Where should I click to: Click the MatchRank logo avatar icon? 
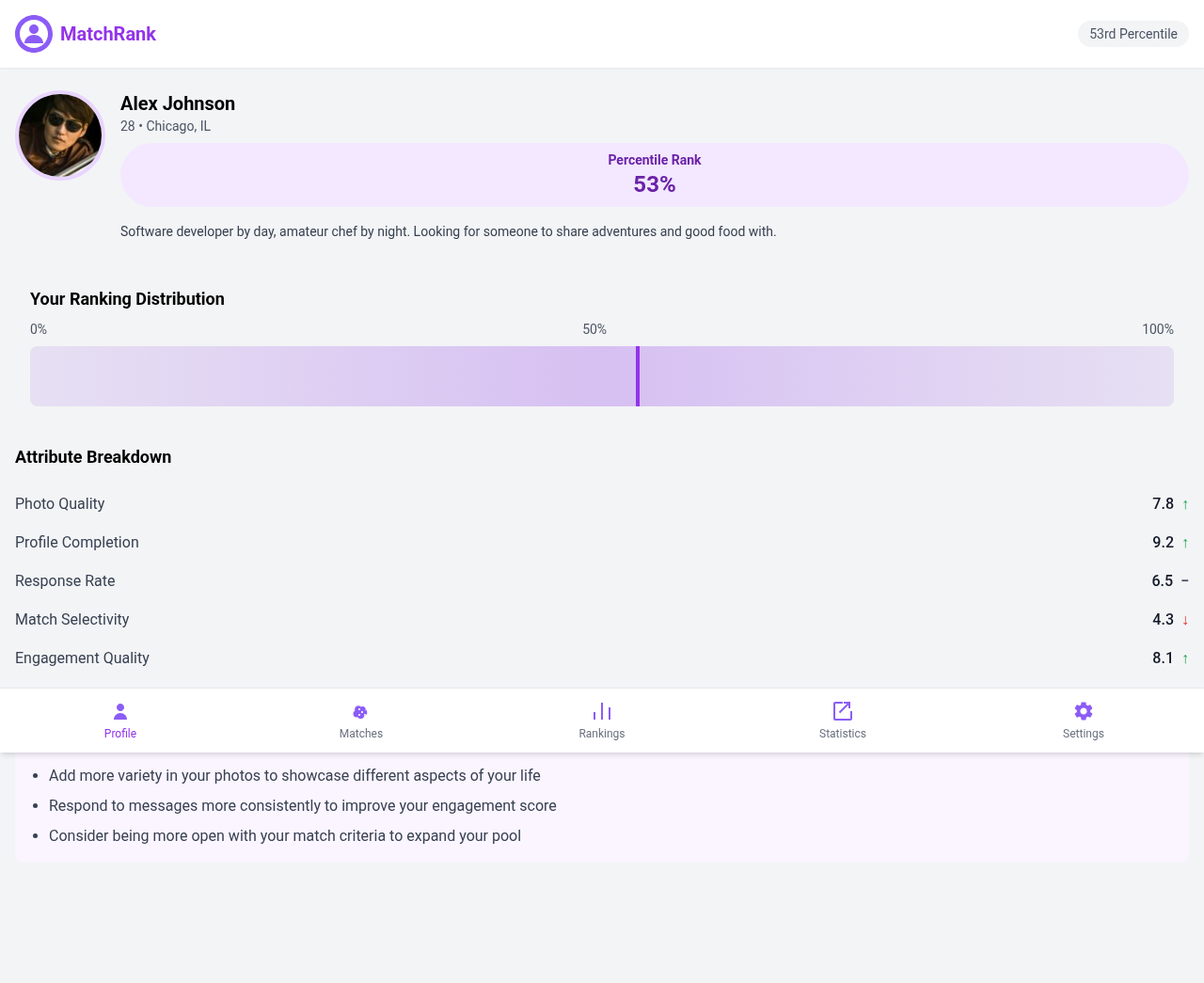(33, 33)
